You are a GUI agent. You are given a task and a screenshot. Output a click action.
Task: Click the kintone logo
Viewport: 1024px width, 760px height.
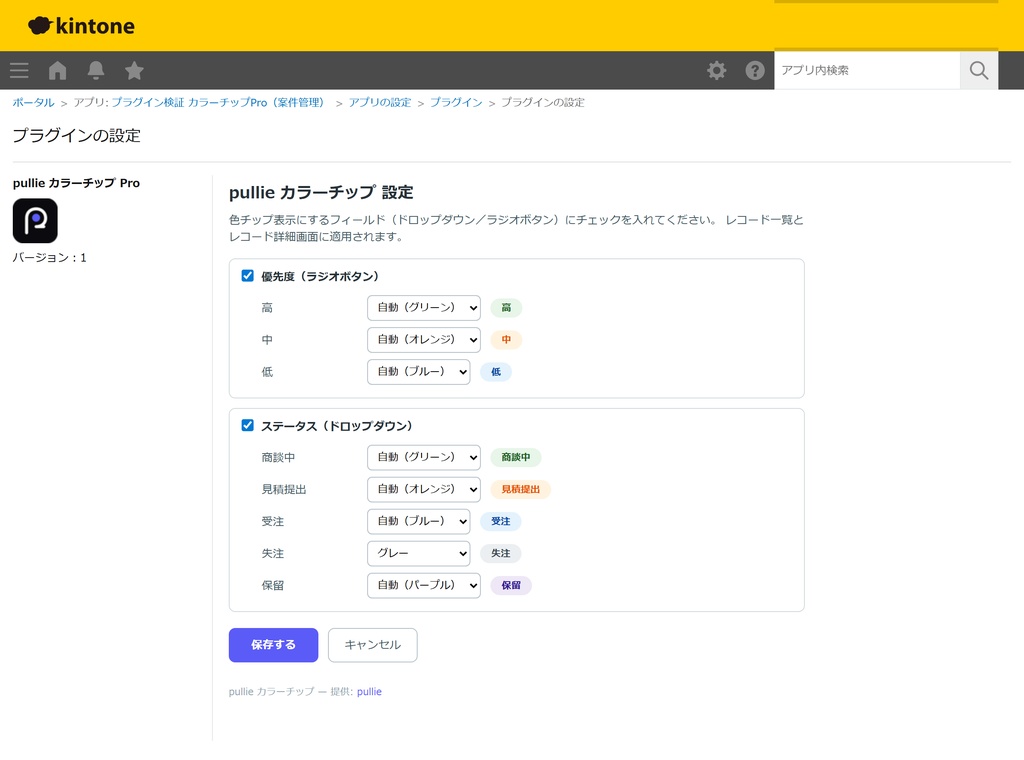point(82,25)
